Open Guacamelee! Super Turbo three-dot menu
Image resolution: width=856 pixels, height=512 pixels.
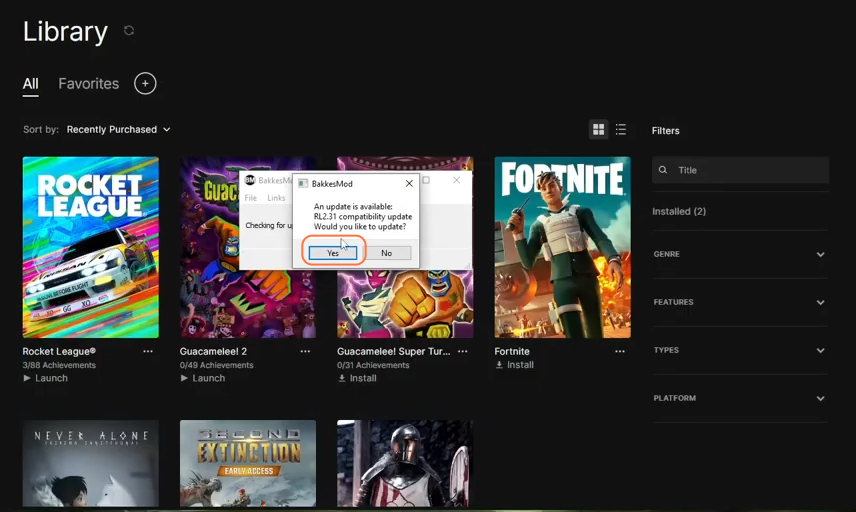click(x=462, y=352)
